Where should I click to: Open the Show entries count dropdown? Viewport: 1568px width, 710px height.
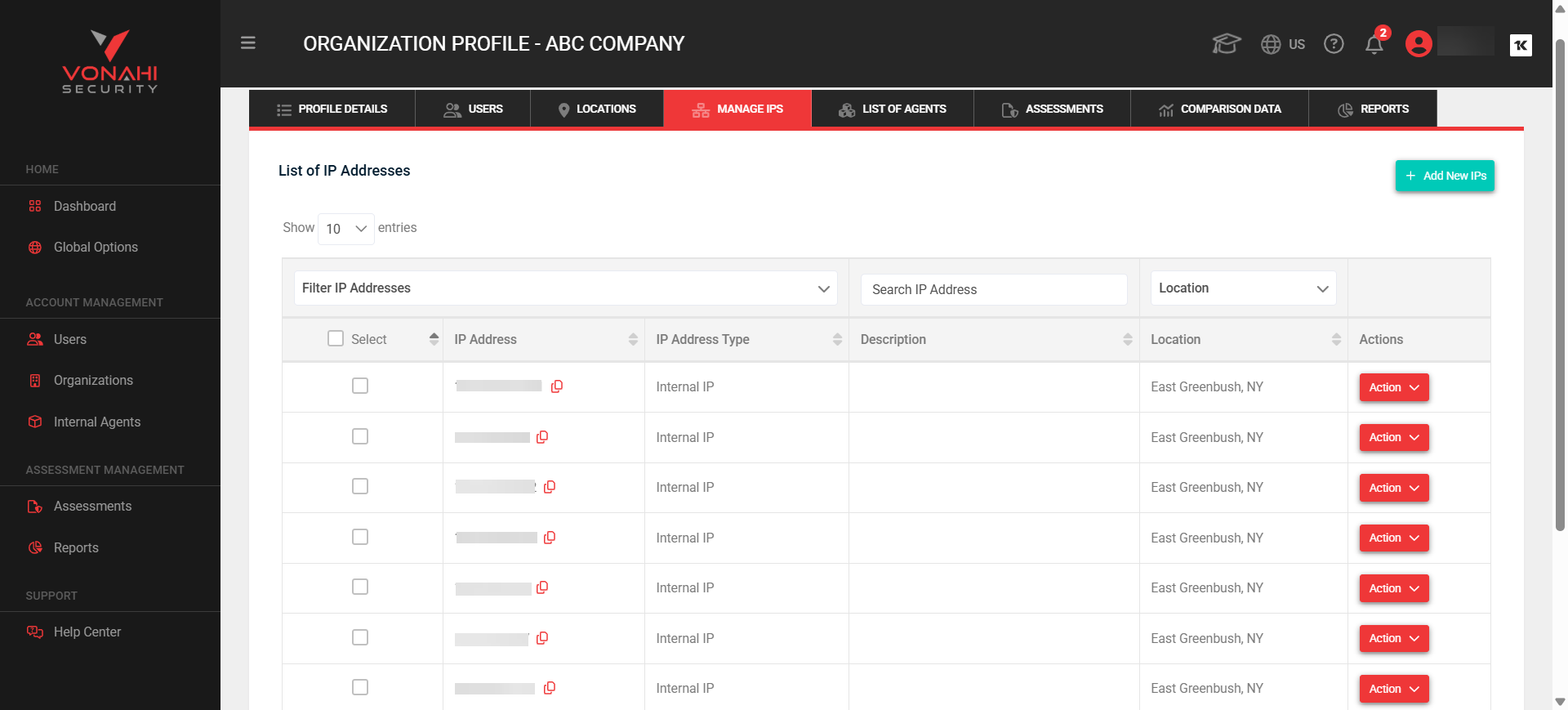[x=346, y=229]
